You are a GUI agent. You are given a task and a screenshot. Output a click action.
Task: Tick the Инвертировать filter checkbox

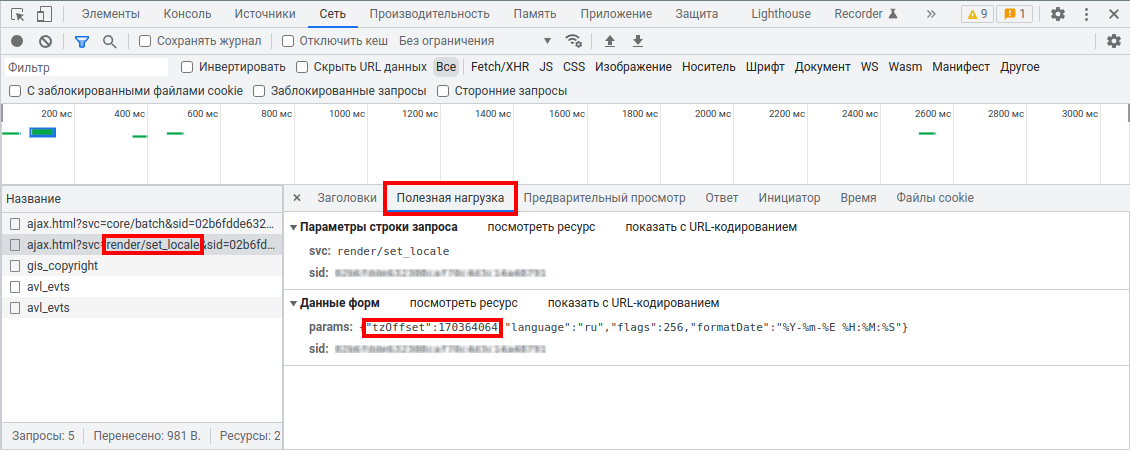pyautogui.click(x=187, y=67)
